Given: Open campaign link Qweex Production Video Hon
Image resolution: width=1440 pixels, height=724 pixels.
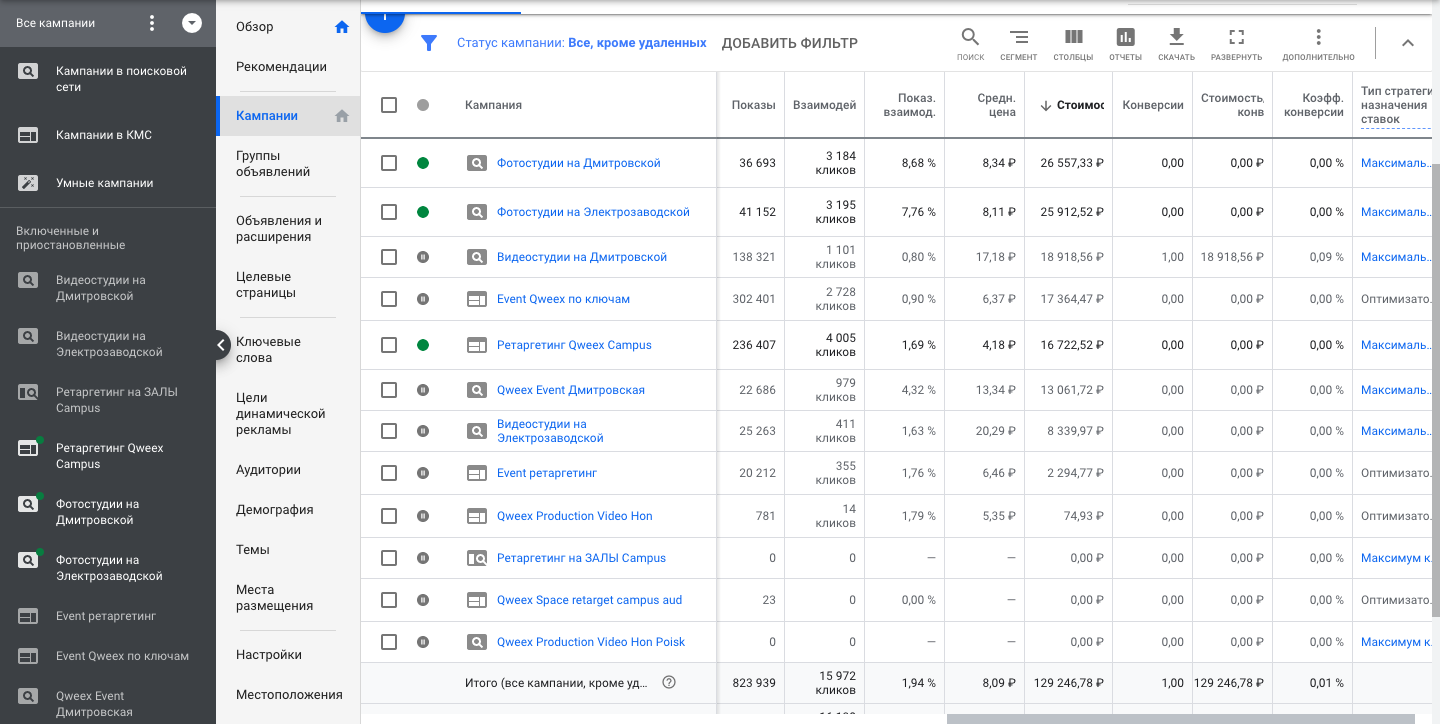Looking at the screenshot, I should point(574,516).
